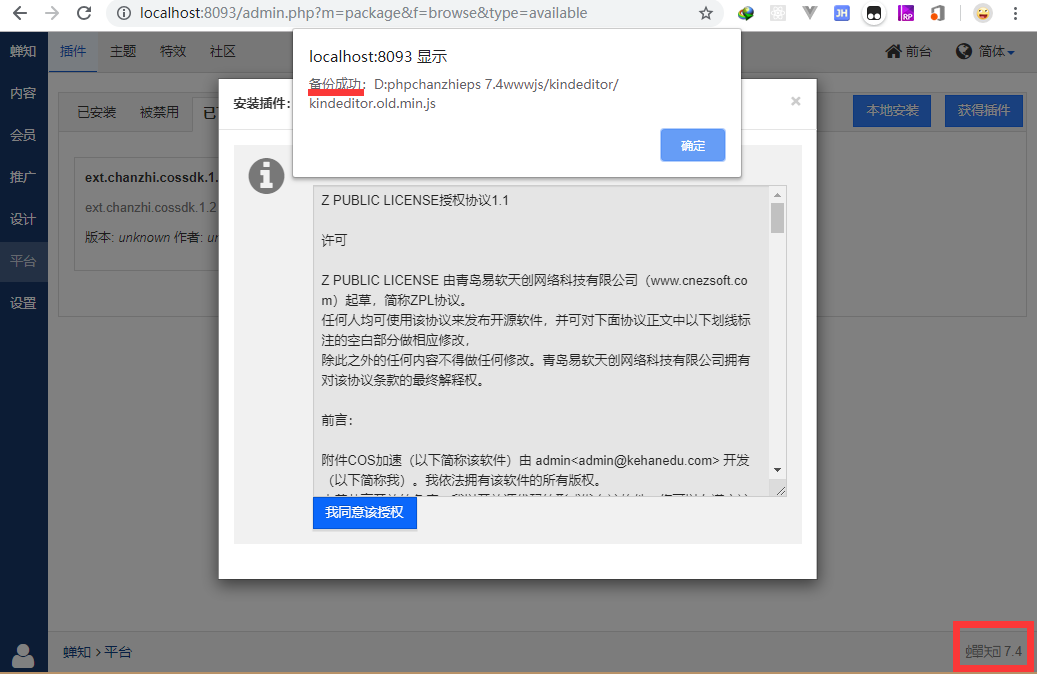Click license scrollbar down arrow
This screenshot has height=674, width=1037.
(x=777, y=470)
